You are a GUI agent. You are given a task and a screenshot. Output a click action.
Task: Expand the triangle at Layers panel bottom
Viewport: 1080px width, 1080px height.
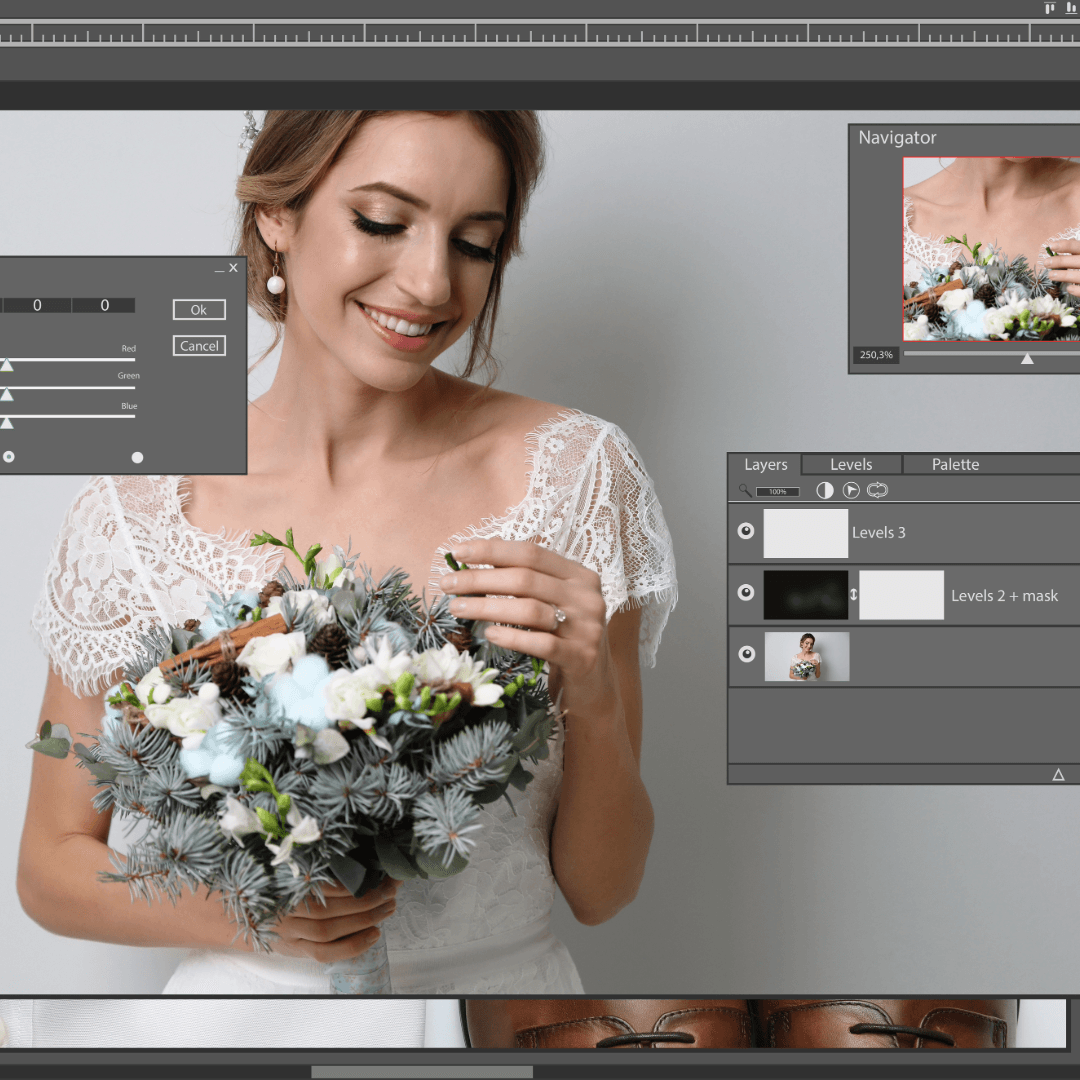(1058, 775)
